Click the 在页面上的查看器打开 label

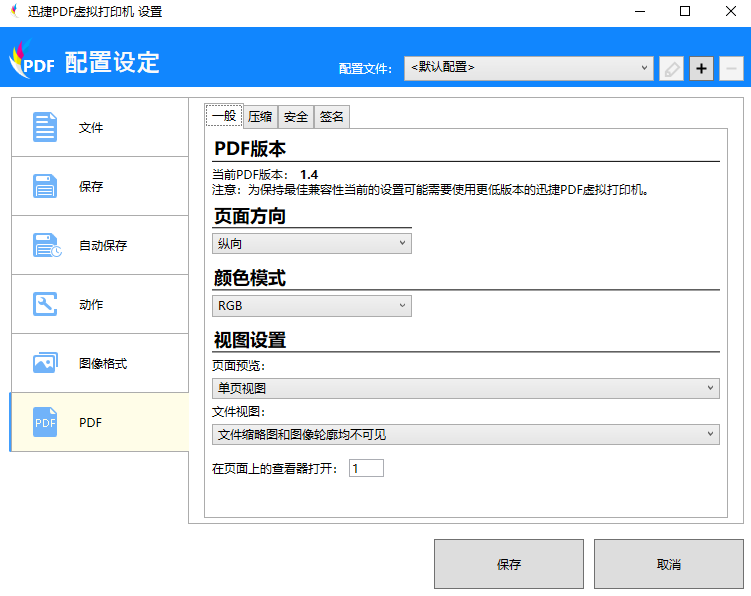pos(274,469)
